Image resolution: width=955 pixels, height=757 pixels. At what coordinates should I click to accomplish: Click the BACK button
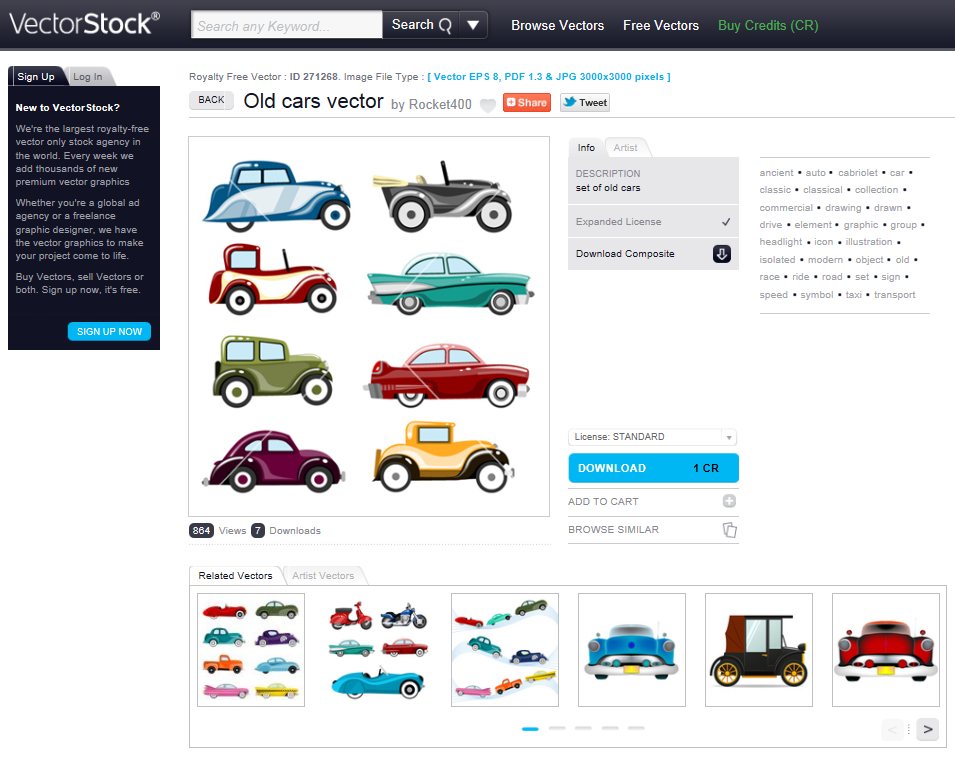211,100
